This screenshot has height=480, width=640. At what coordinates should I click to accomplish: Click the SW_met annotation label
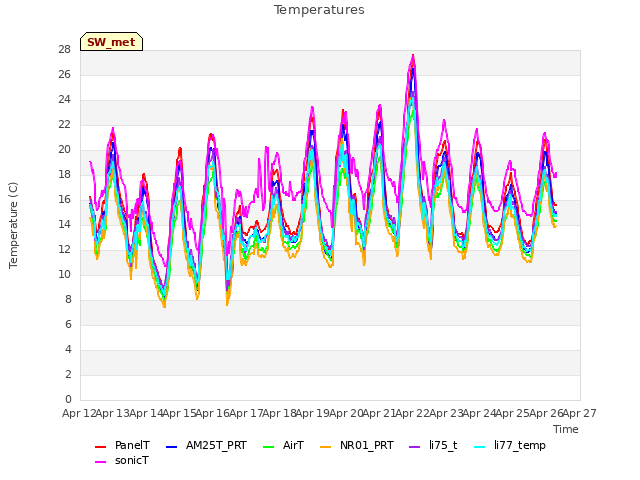pyautogui.click(x=111, y=42)
